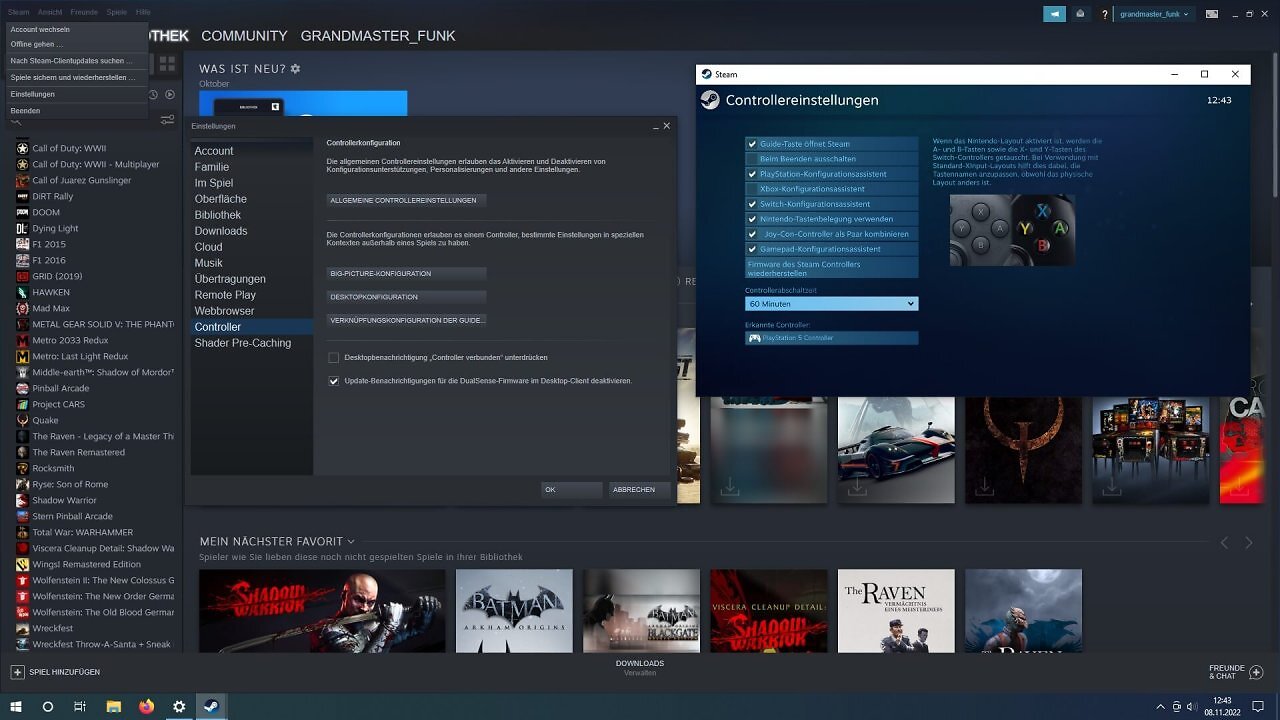Click Nach Steam-Clientupdates suchen entry

click(71, 61)
